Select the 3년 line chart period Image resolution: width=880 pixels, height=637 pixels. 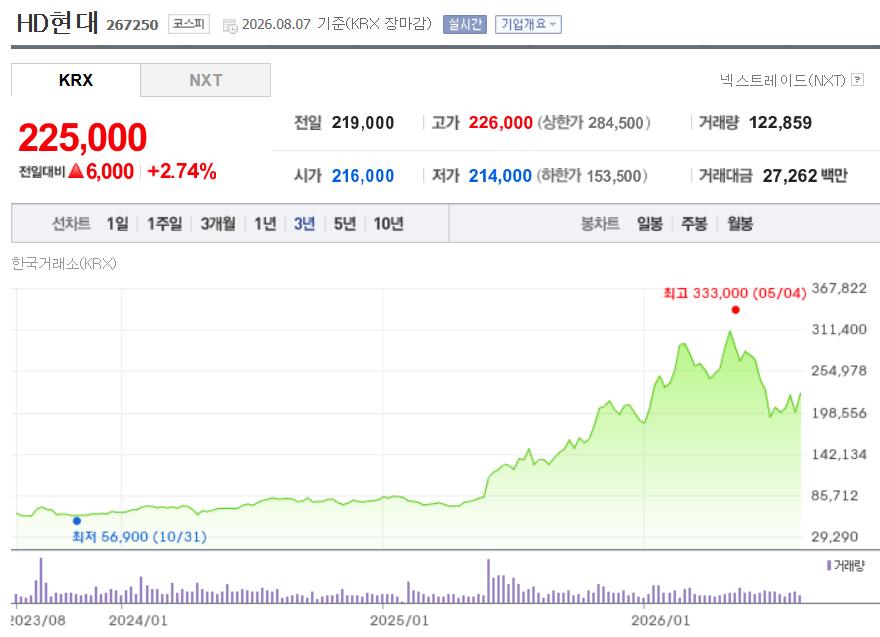pos(304,223)
